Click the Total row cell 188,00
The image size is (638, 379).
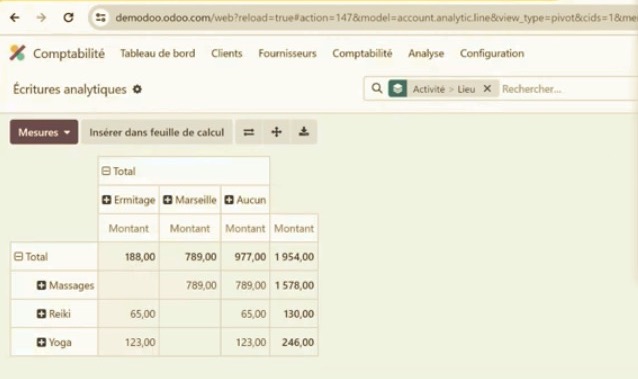(x=129, y=257)
